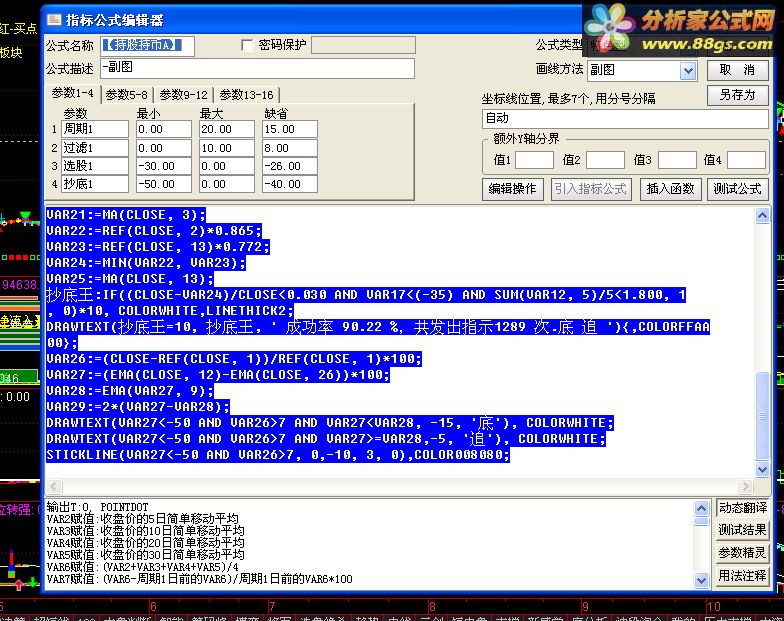Screen dimensions: 784x621
Task: Toggle the 密码保护 checkbox
Action: pyautogui.click(x=247, y=46)
